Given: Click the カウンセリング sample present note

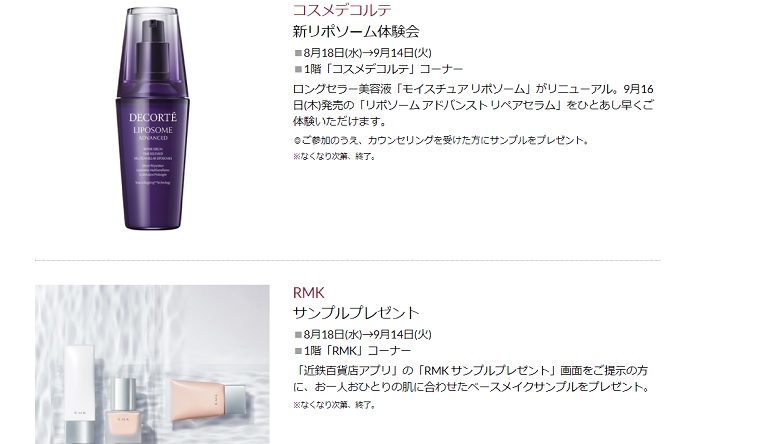Looking at the screenshot, I should coord(441,141).
